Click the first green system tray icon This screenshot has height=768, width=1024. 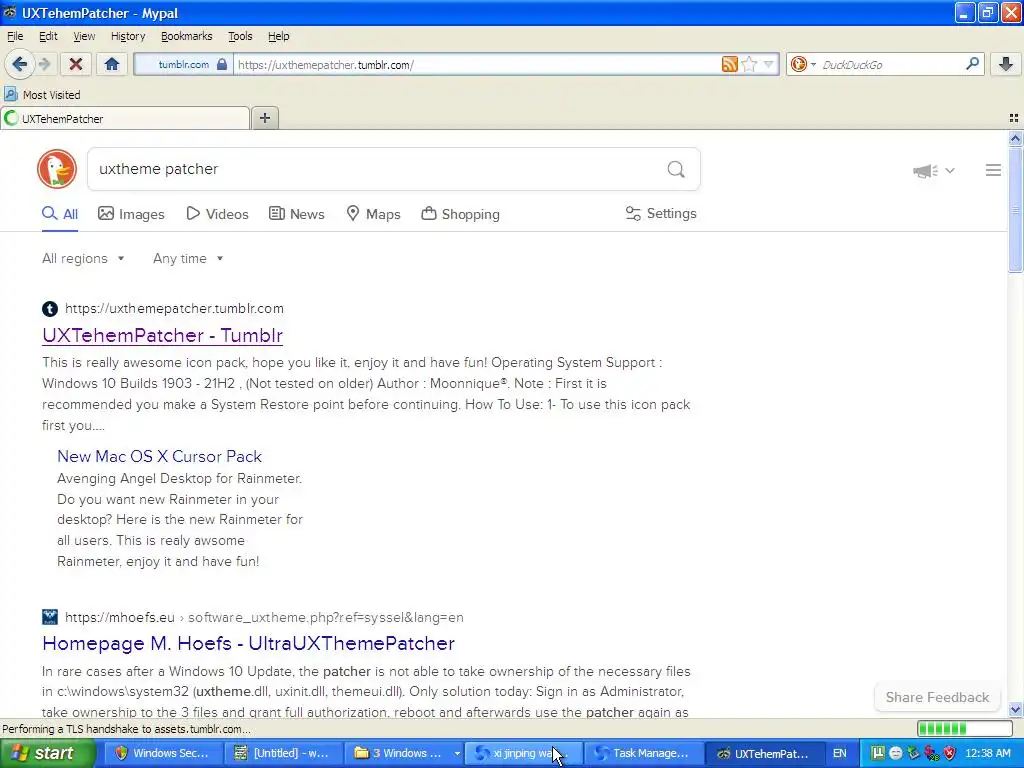click(x=878, y=753)
